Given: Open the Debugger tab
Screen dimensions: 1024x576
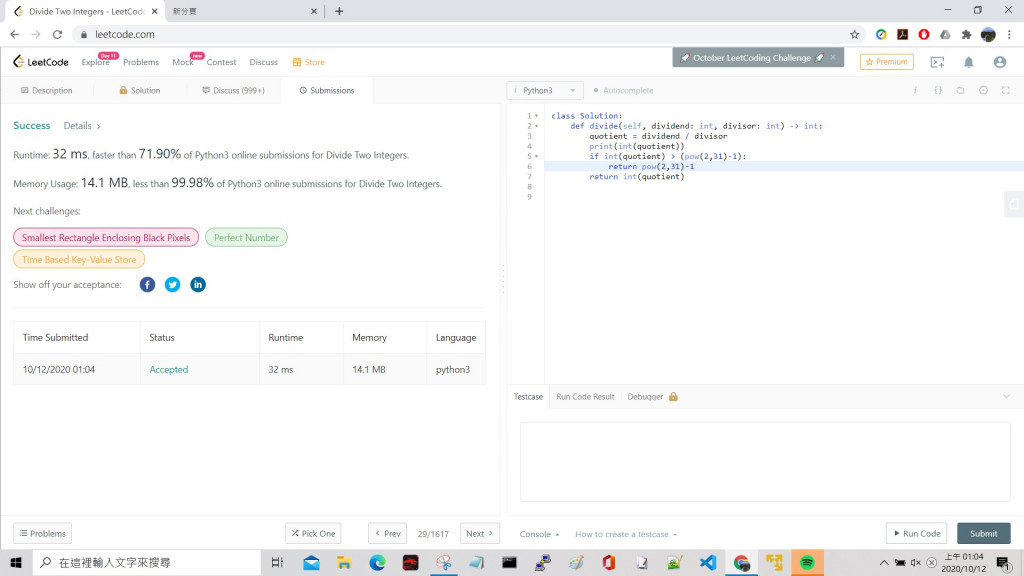Looking at the screenshot, I should point(652,396).
